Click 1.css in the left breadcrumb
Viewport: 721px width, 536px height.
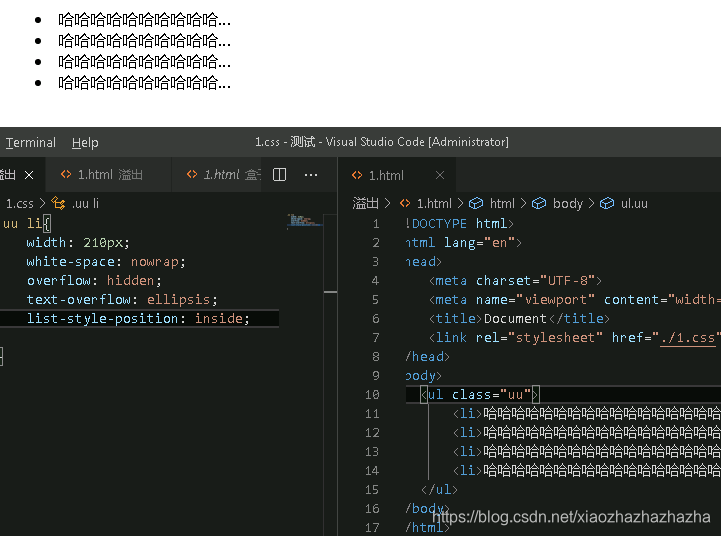pos(20,204)
